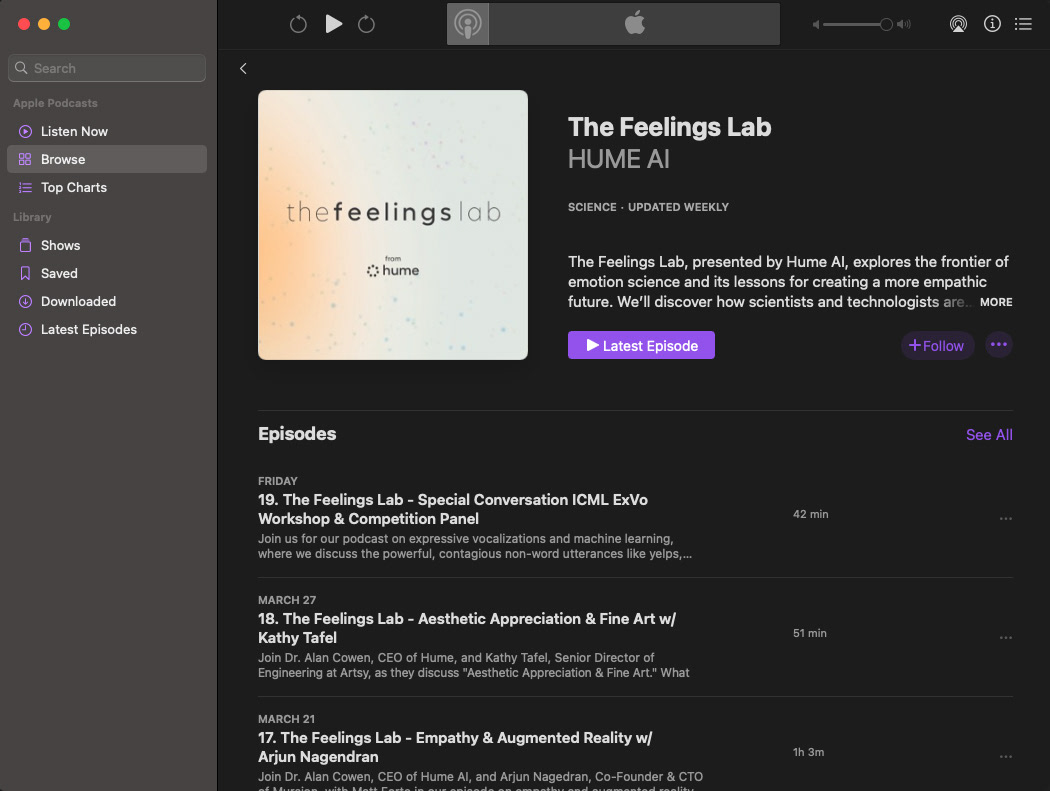The height and width of the screenshot is (791, 1050).
Task: Show episode info with the info icon
Action: (x=992, y=24)
